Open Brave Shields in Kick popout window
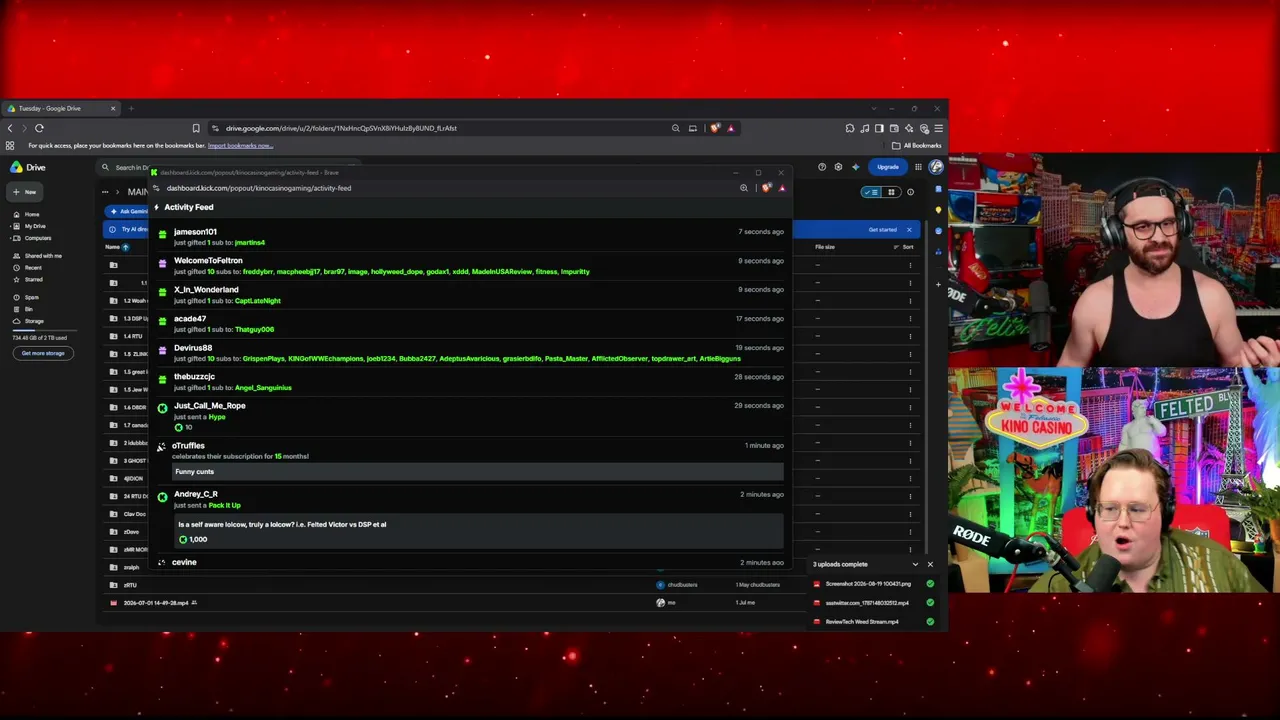 [766, 188]
